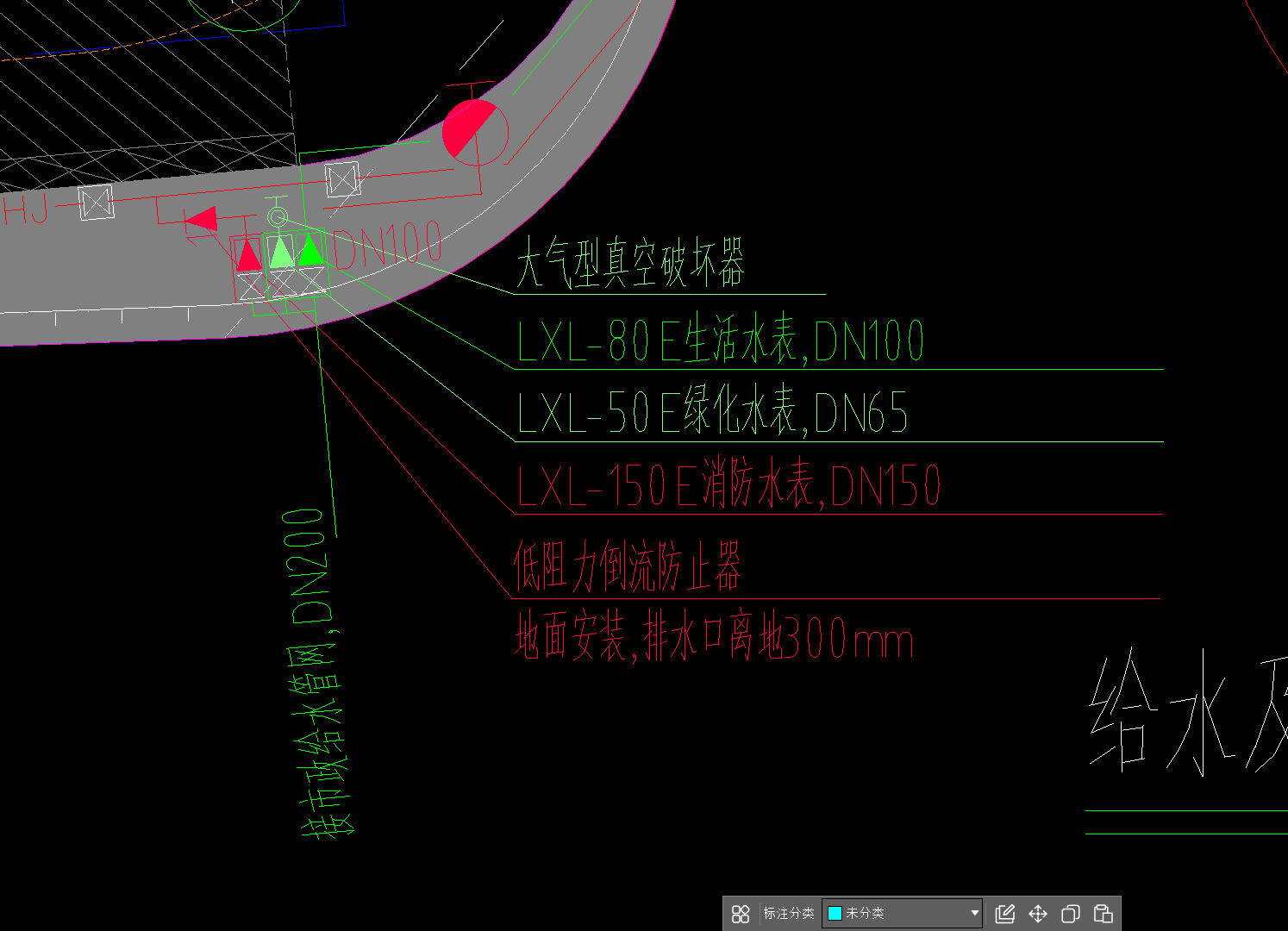The height and width of the screenshot is (931, 1288).
Task: Select the red text 低阻力倒流防止器
Action: tap(628, 566)
